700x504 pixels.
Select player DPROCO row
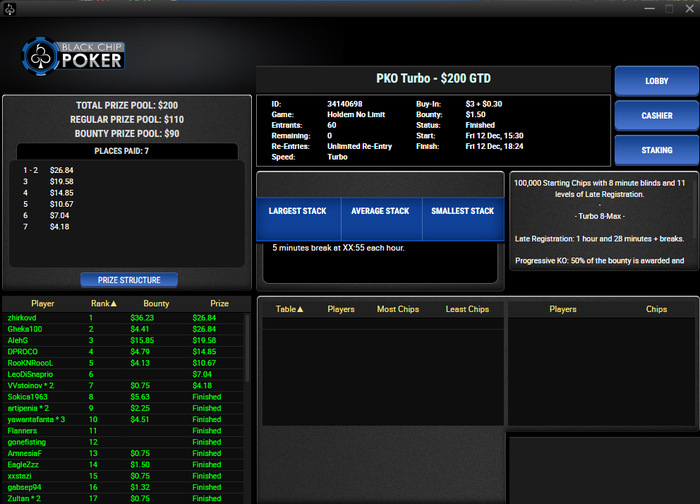click(x=124, y=352)
